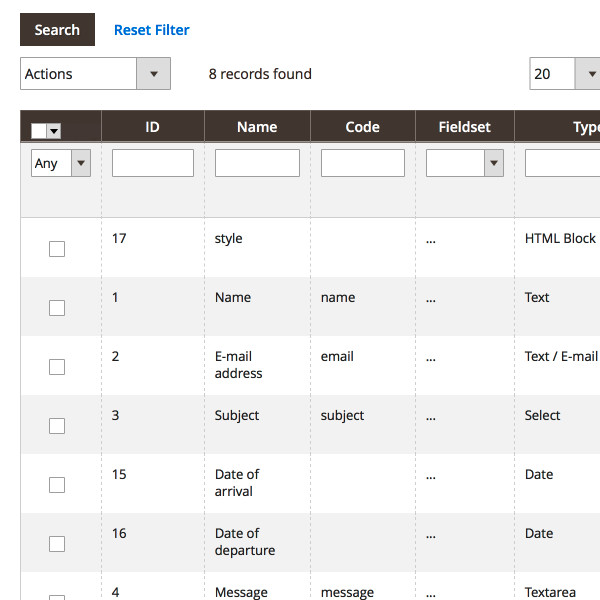
Task: Click the Reset Filter link
Action: (x=152, y=30)
